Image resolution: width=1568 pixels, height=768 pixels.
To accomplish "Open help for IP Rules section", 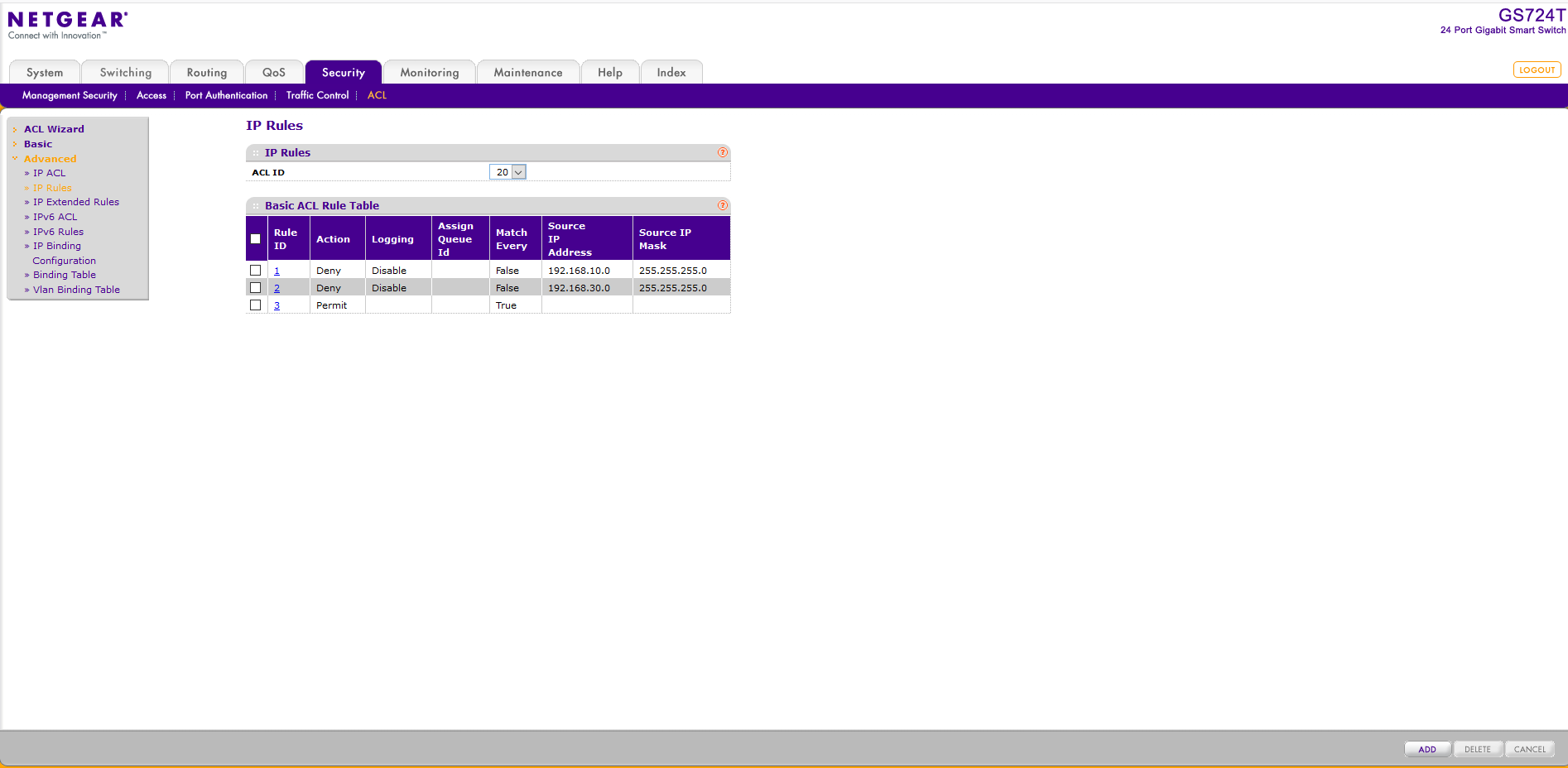I will (722, 152).
